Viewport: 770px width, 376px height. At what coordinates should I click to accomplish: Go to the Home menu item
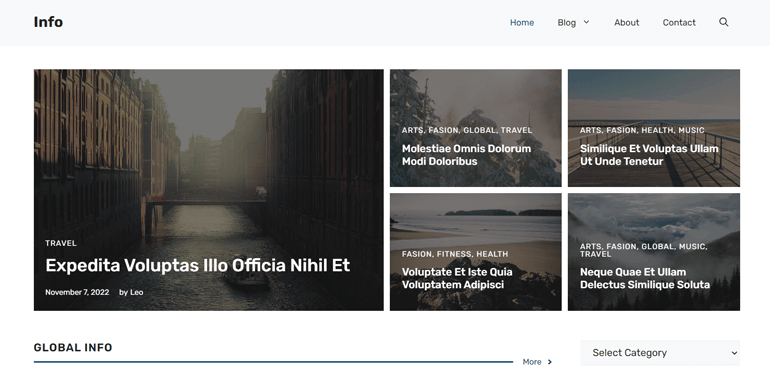point(522,23)
